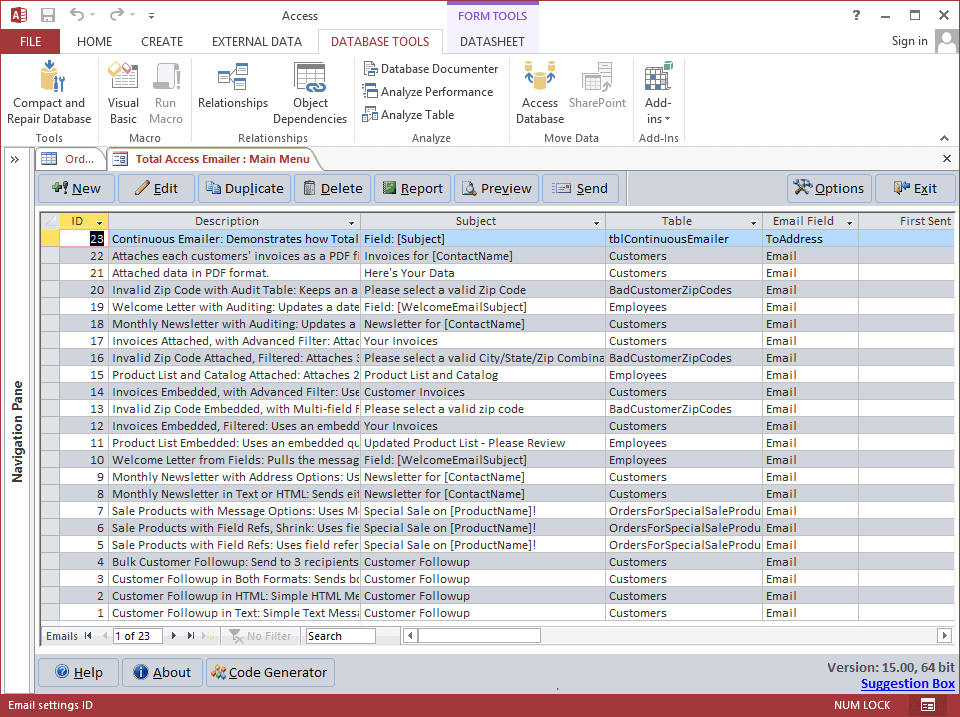This screenshot has width=960, height=717.
Task: Open Email Field column filter dropdown
Action: (849, 222)
